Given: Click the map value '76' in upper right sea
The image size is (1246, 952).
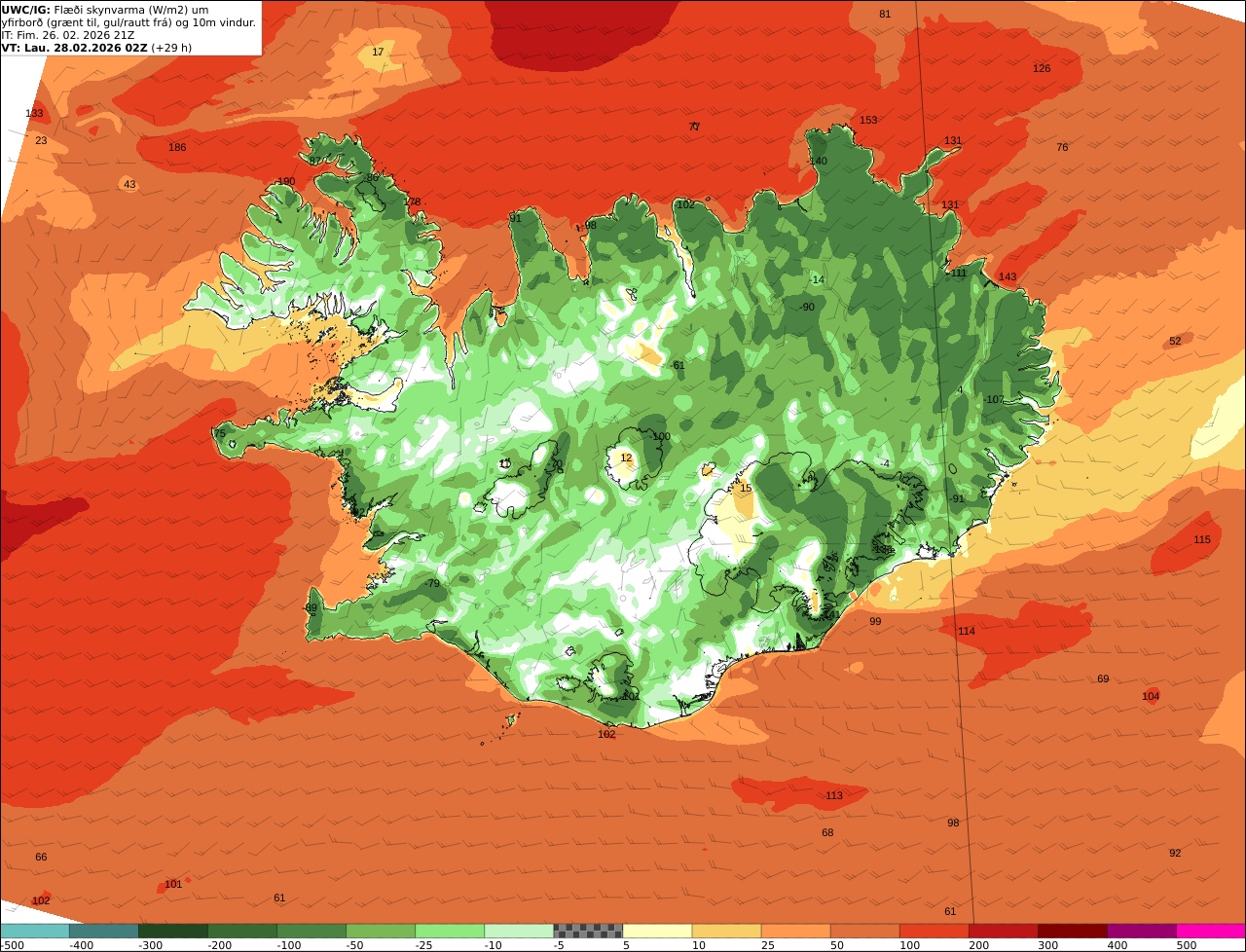Looking at the screenshot, I should point(1062,148).
